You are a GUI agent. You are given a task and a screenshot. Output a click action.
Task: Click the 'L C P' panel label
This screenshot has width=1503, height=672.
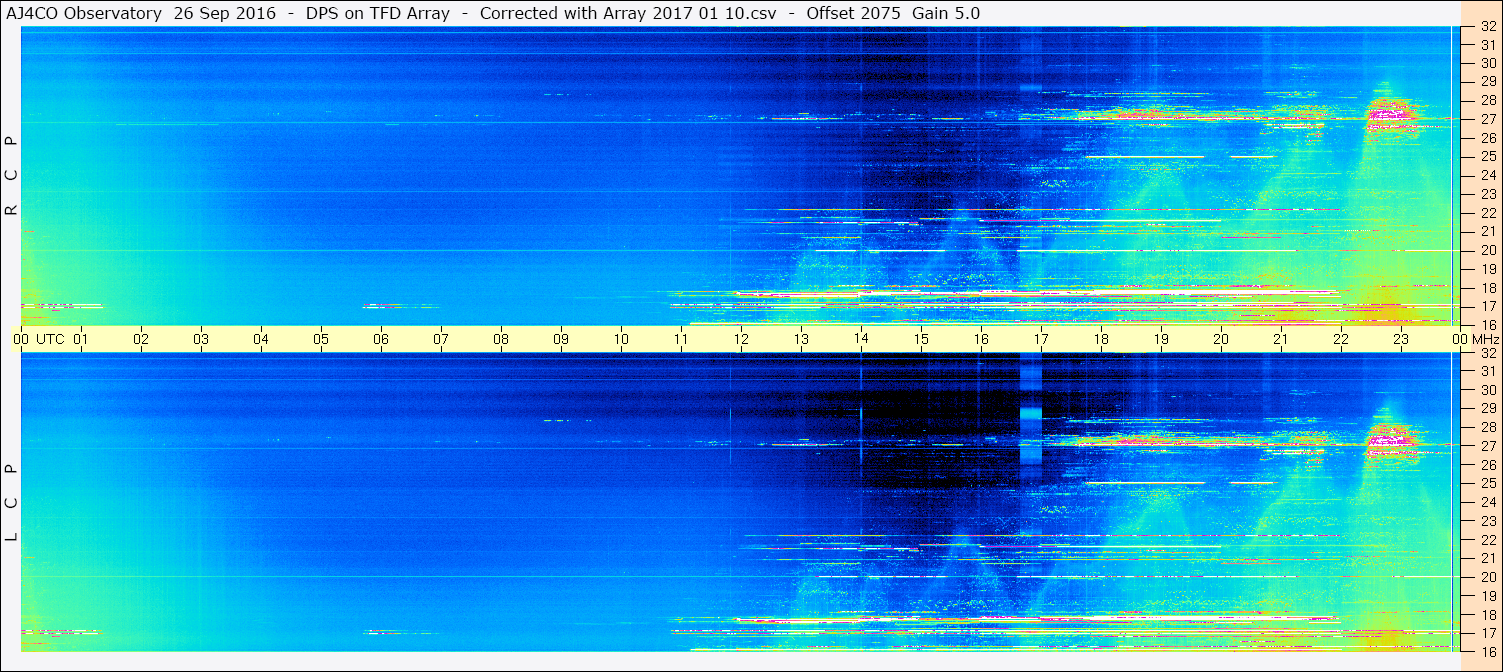[x=11, y=501]
